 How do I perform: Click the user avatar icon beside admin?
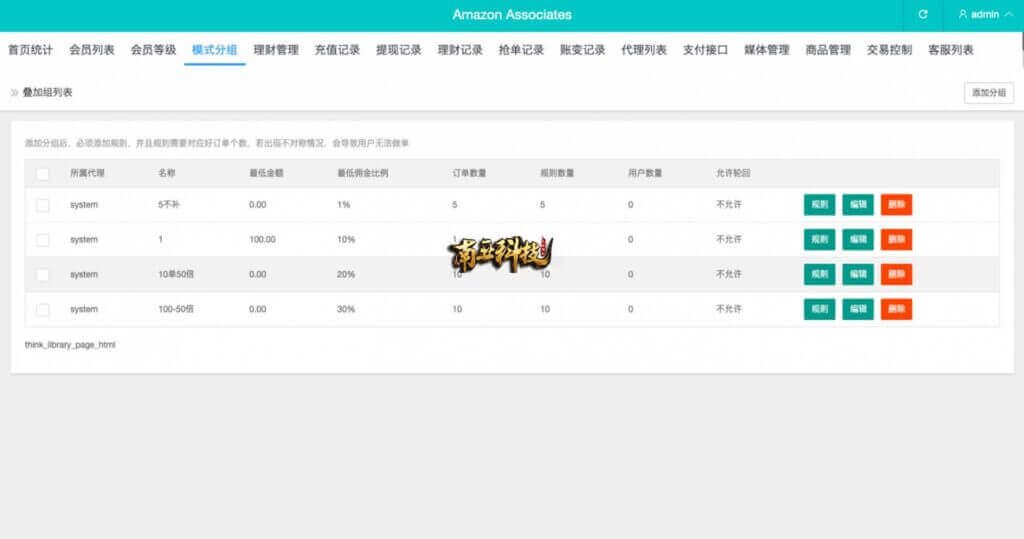(x=963, y=15)
